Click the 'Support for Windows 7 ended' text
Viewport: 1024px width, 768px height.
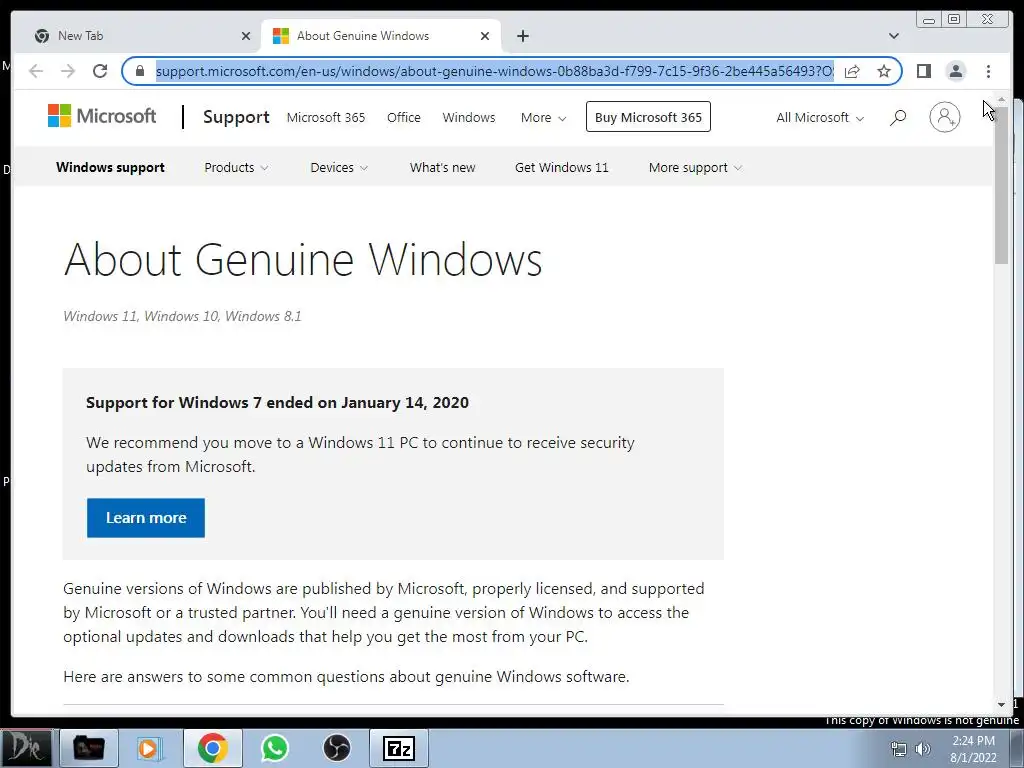pos(277,402)
